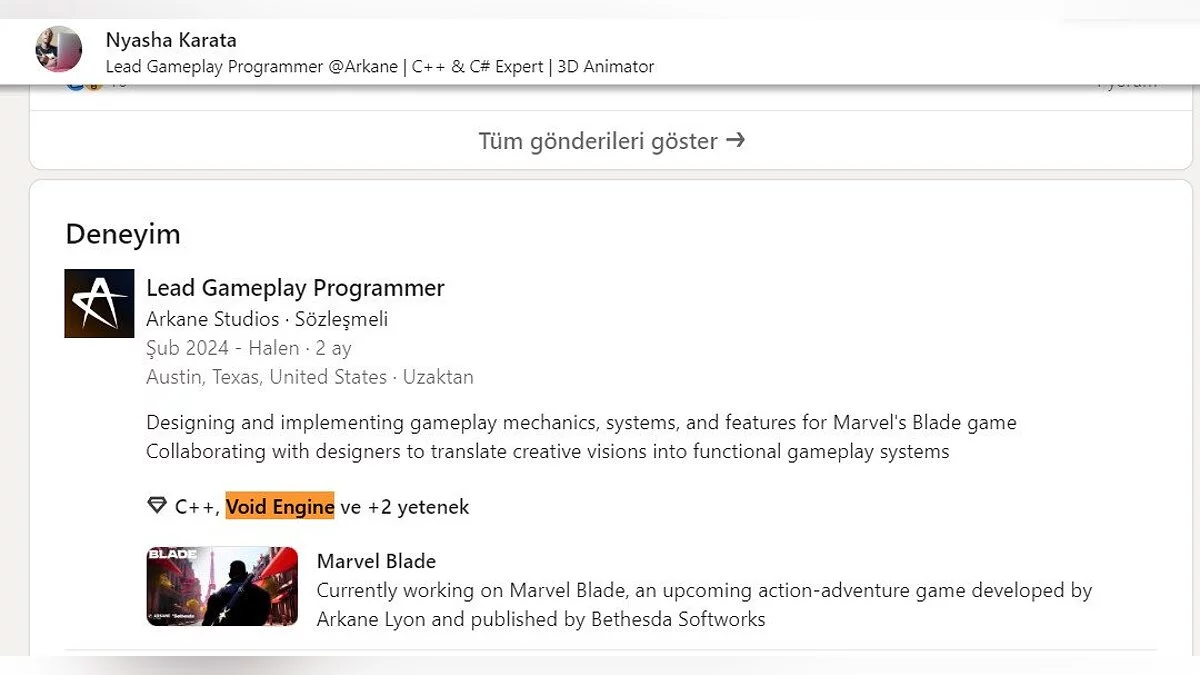Click the Designing and implementing gameplay description line

click(581, 422)
